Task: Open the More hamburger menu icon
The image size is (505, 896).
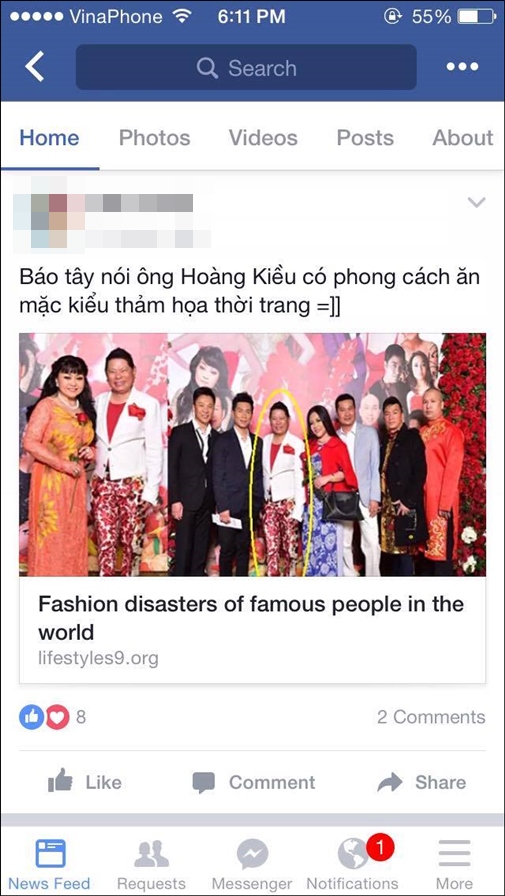Action: point(455,854)
